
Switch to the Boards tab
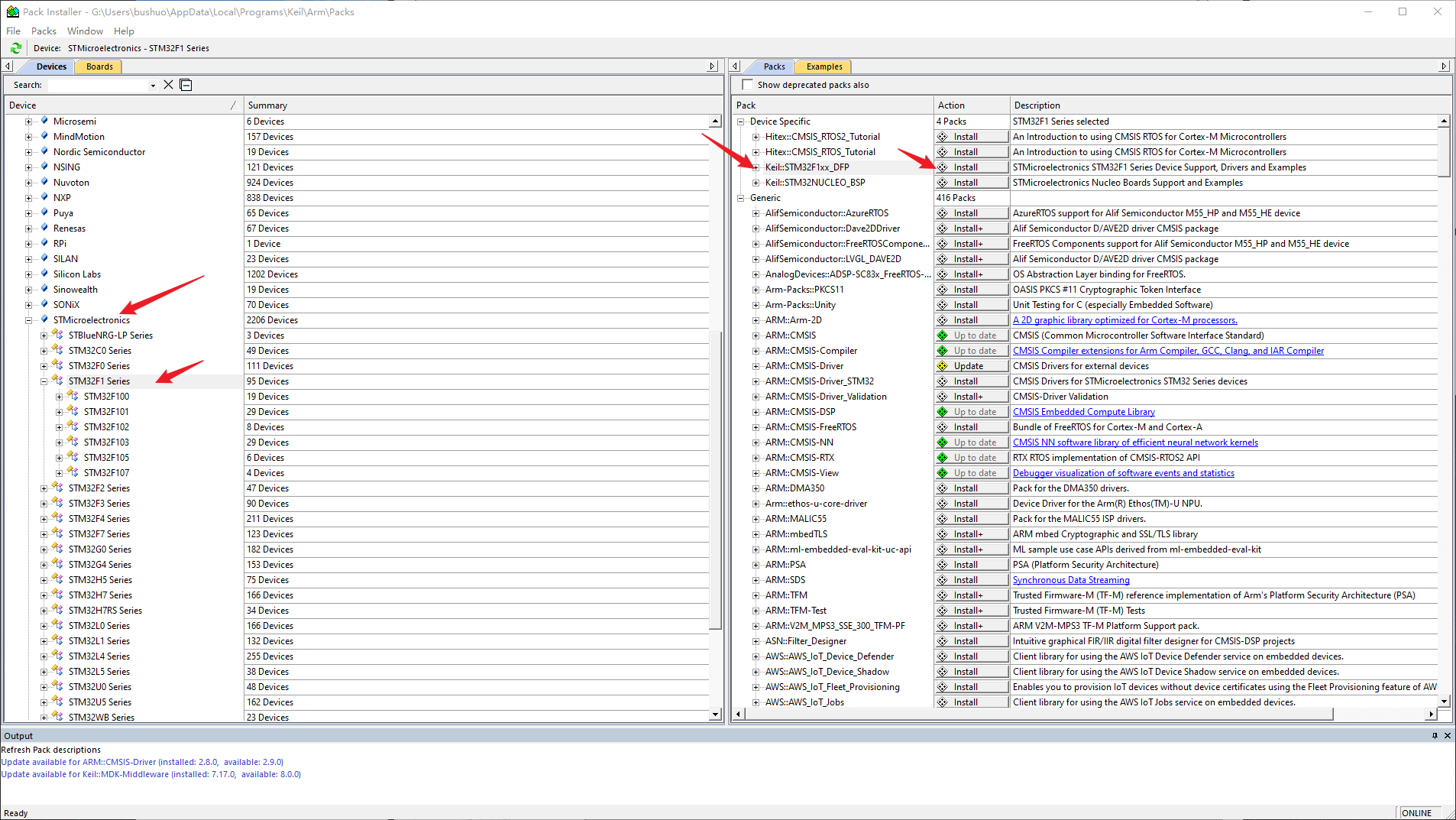tap(99, 66)
